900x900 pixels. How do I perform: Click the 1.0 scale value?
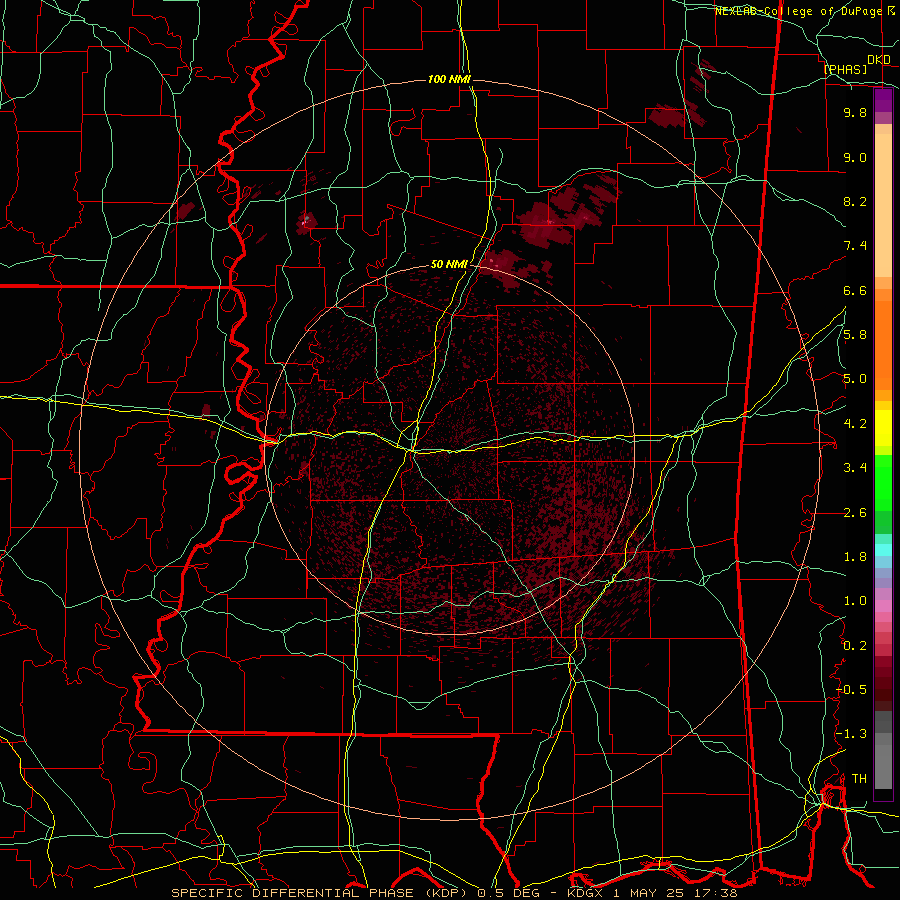click(x=855, y=601)
